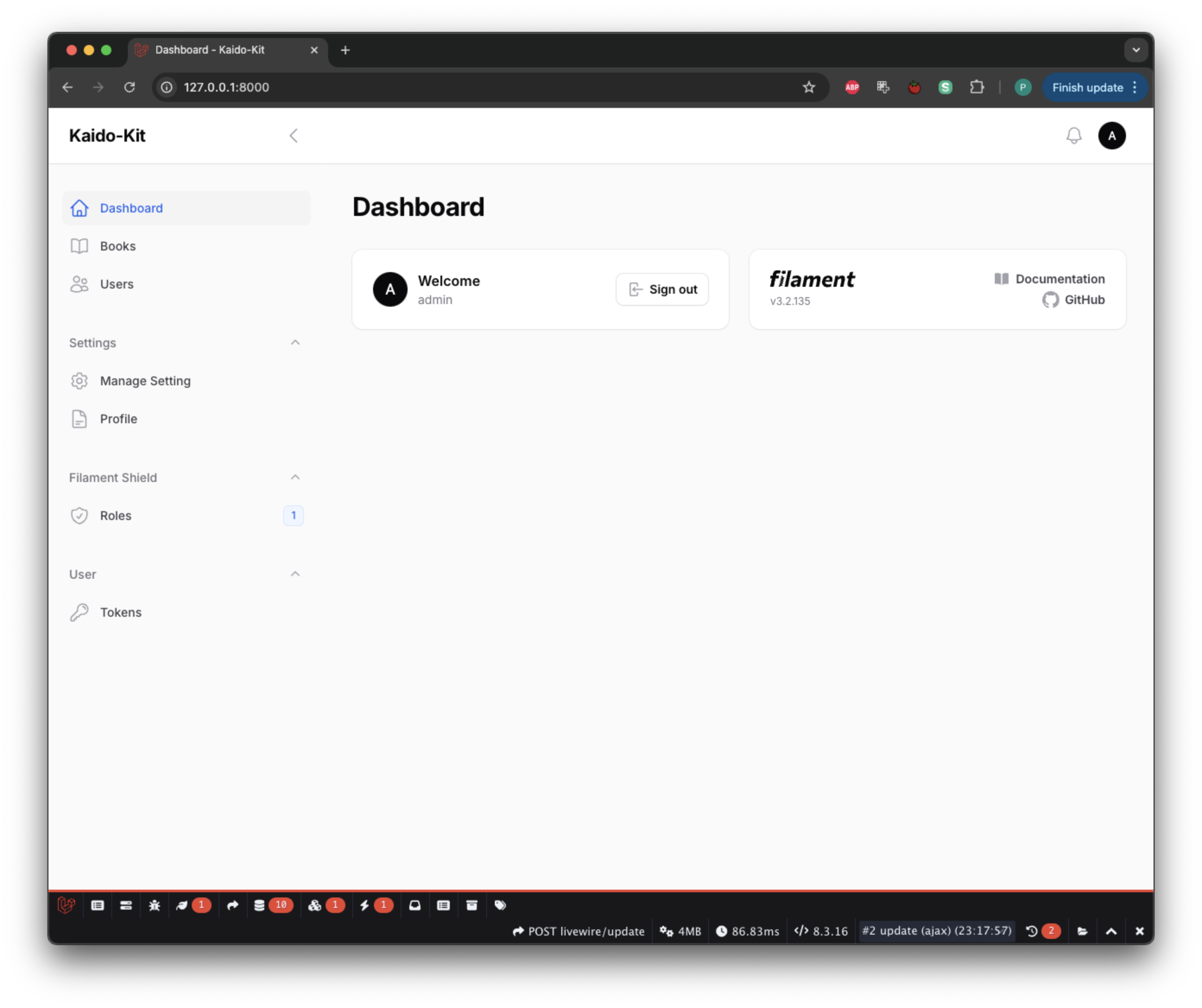Open the debugbar exceptions bug icon
Screen dimensions: 1202x1008
click(x=155, y=905)
